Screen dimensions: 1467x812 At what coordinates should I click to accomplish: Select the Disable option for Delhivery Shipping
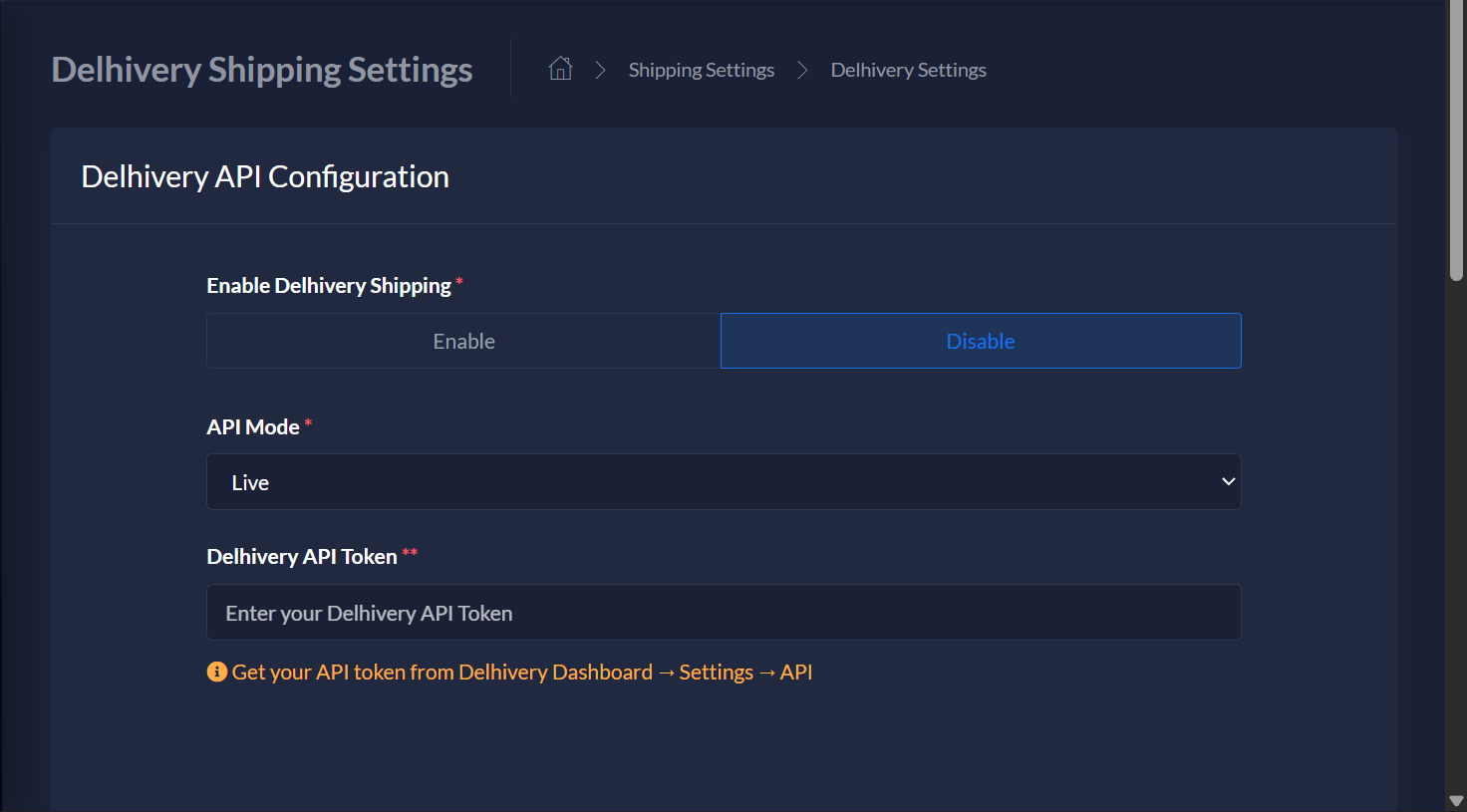click(x=981, y=341)
